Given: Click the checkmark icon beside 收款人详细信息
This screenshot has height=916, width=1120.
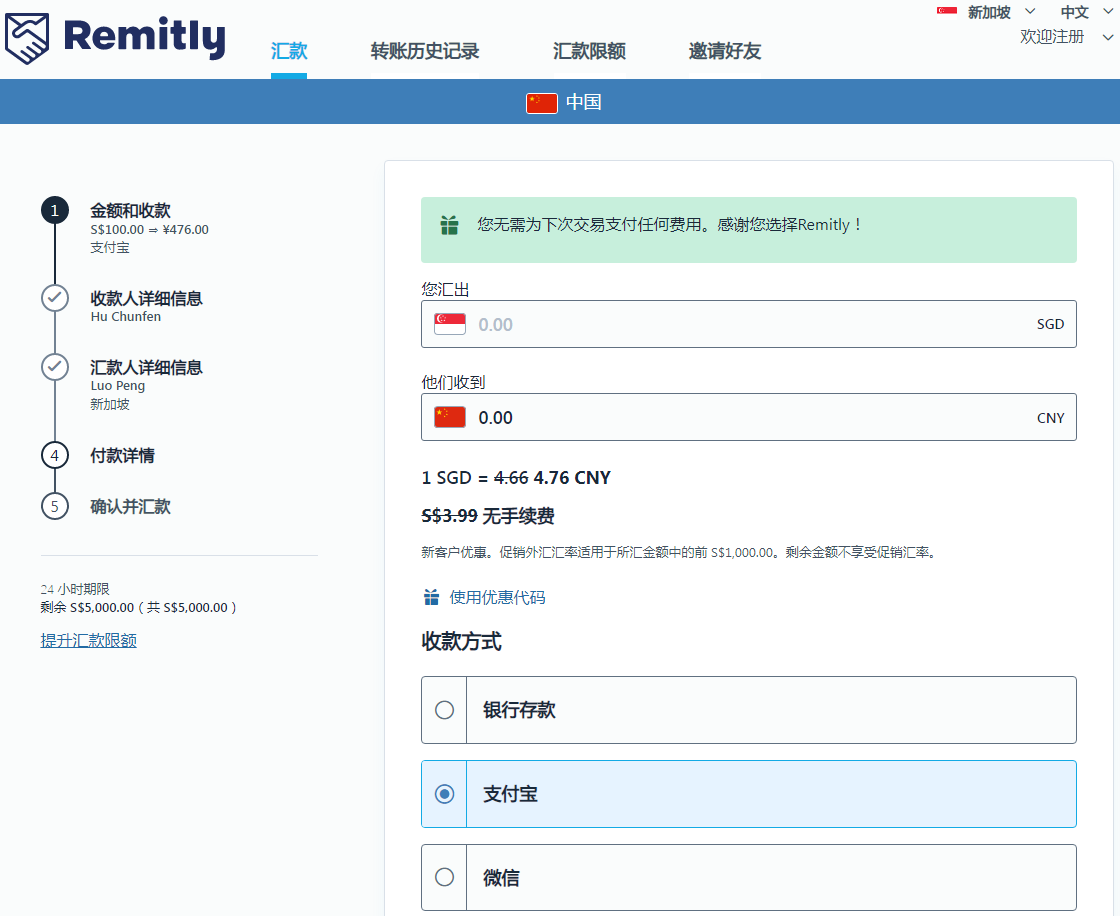Looking at the screenshot, I should 55,298.
